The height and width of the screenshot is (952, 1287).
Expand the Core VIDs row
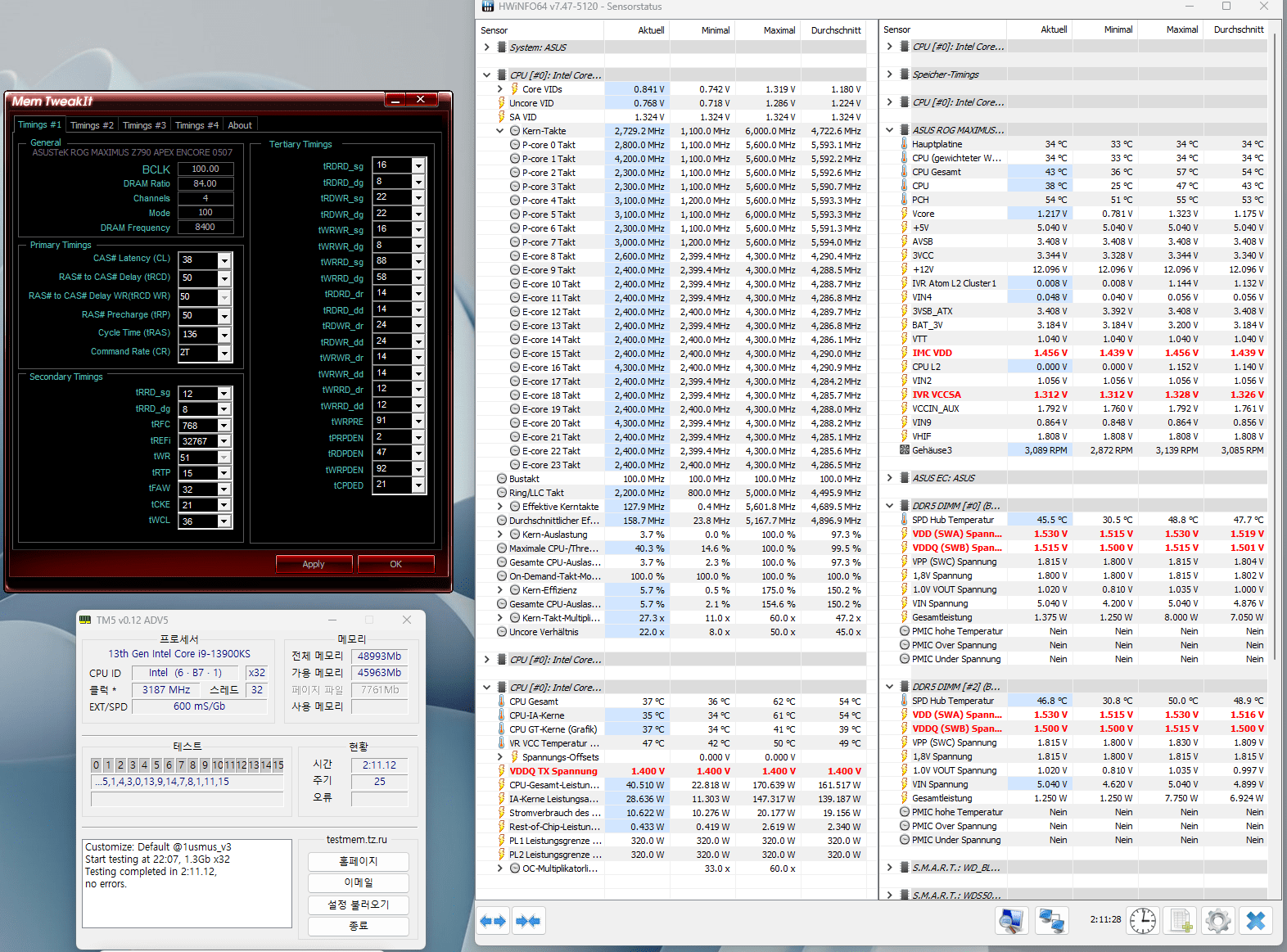500,89
